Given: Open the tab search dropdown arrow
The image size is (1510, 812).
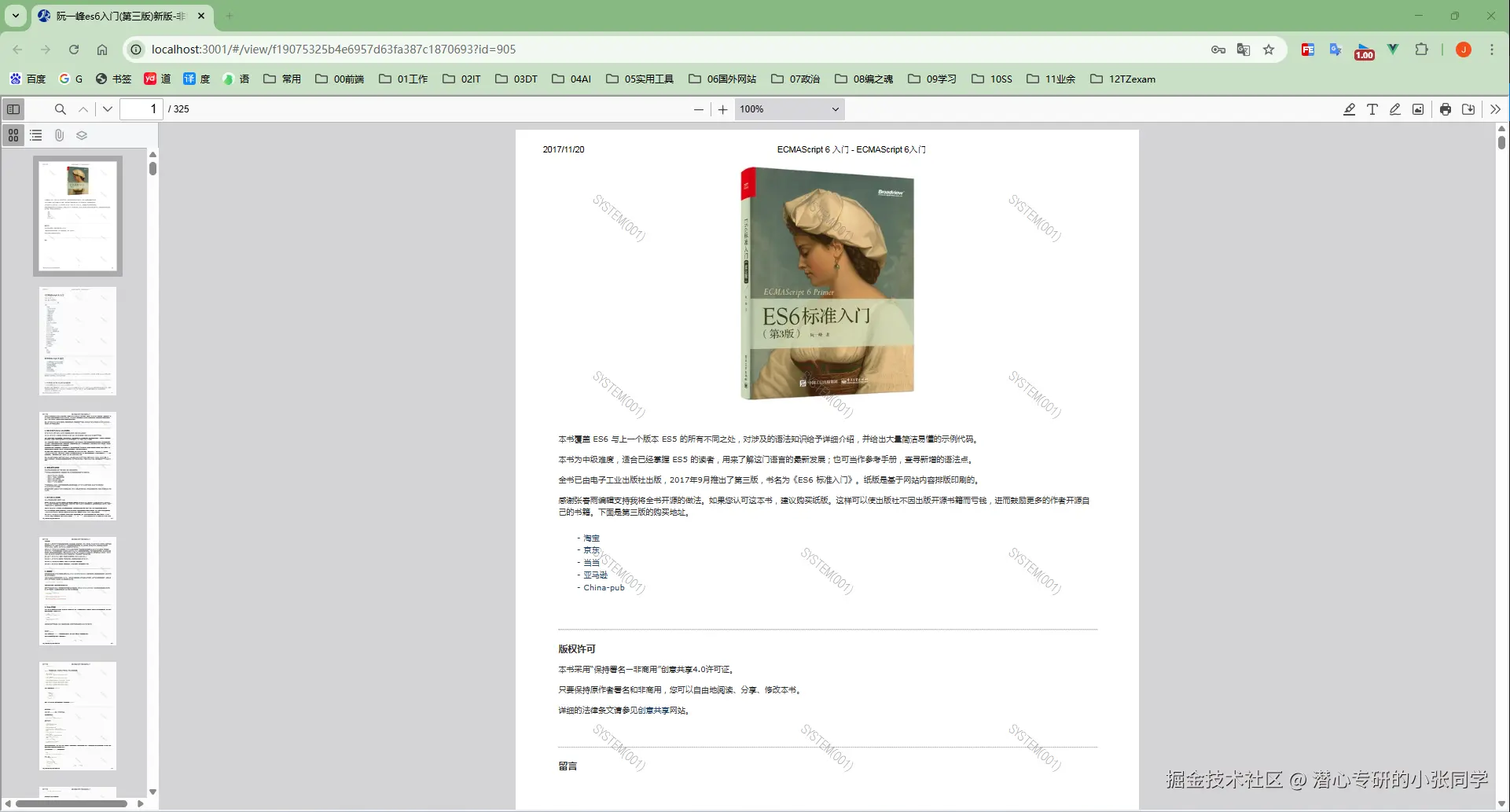Looking at the screenshot, I should click(x=15, y=16).
